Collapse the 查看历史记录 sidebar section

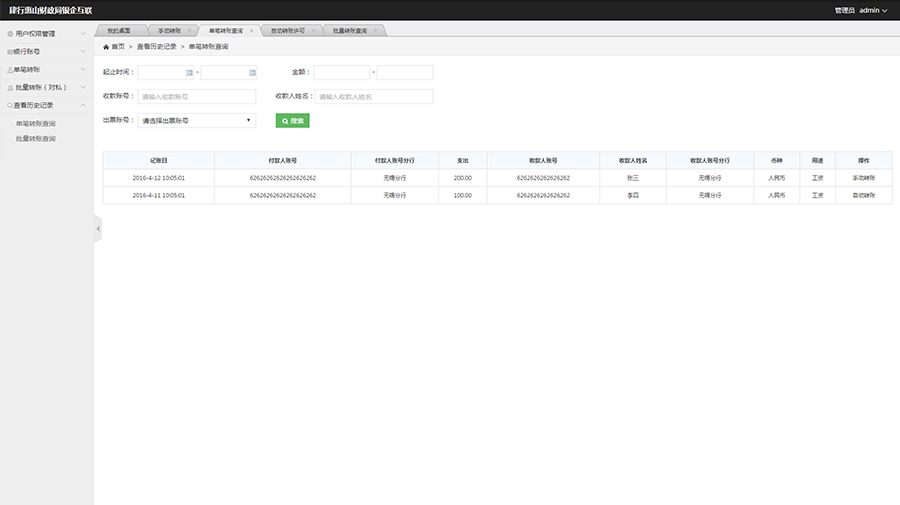(83, 105)
